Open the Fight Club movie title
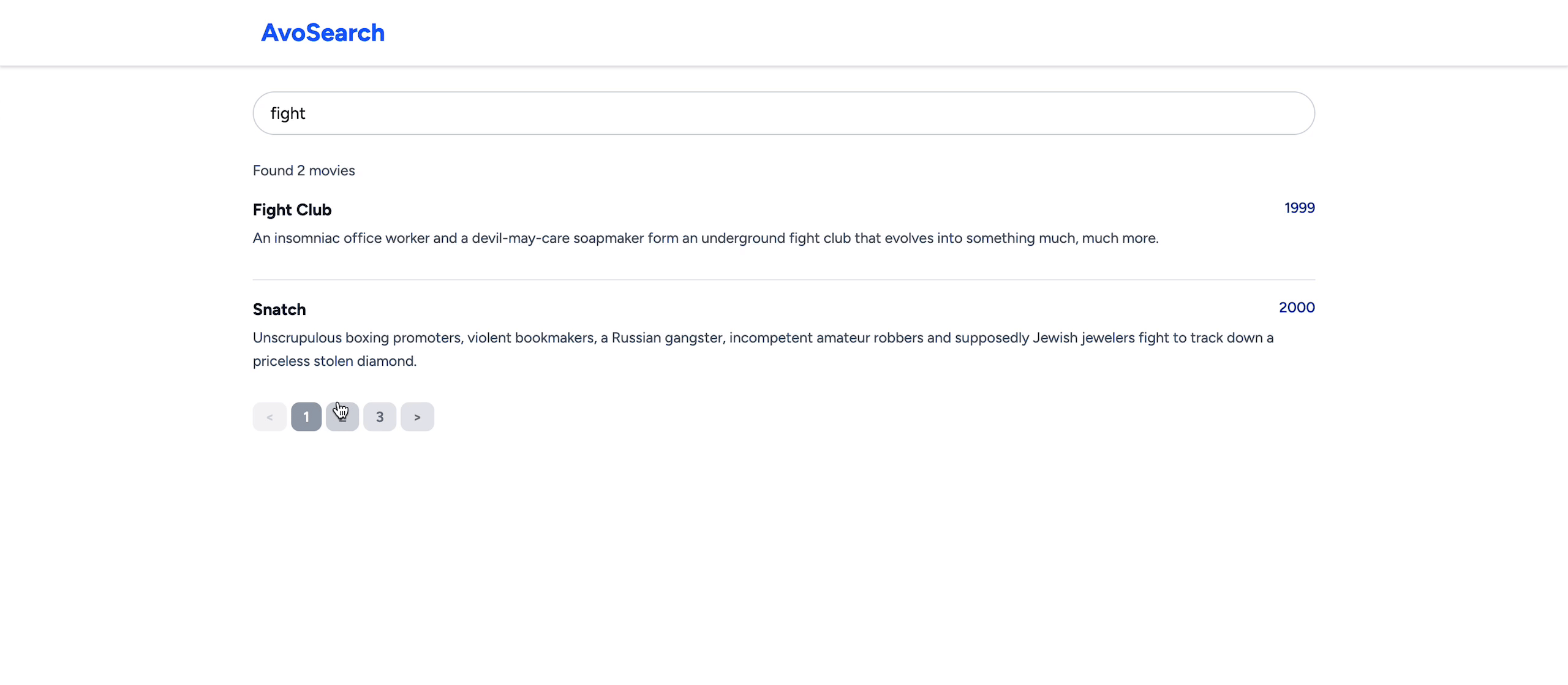 [x=292, y=210]
